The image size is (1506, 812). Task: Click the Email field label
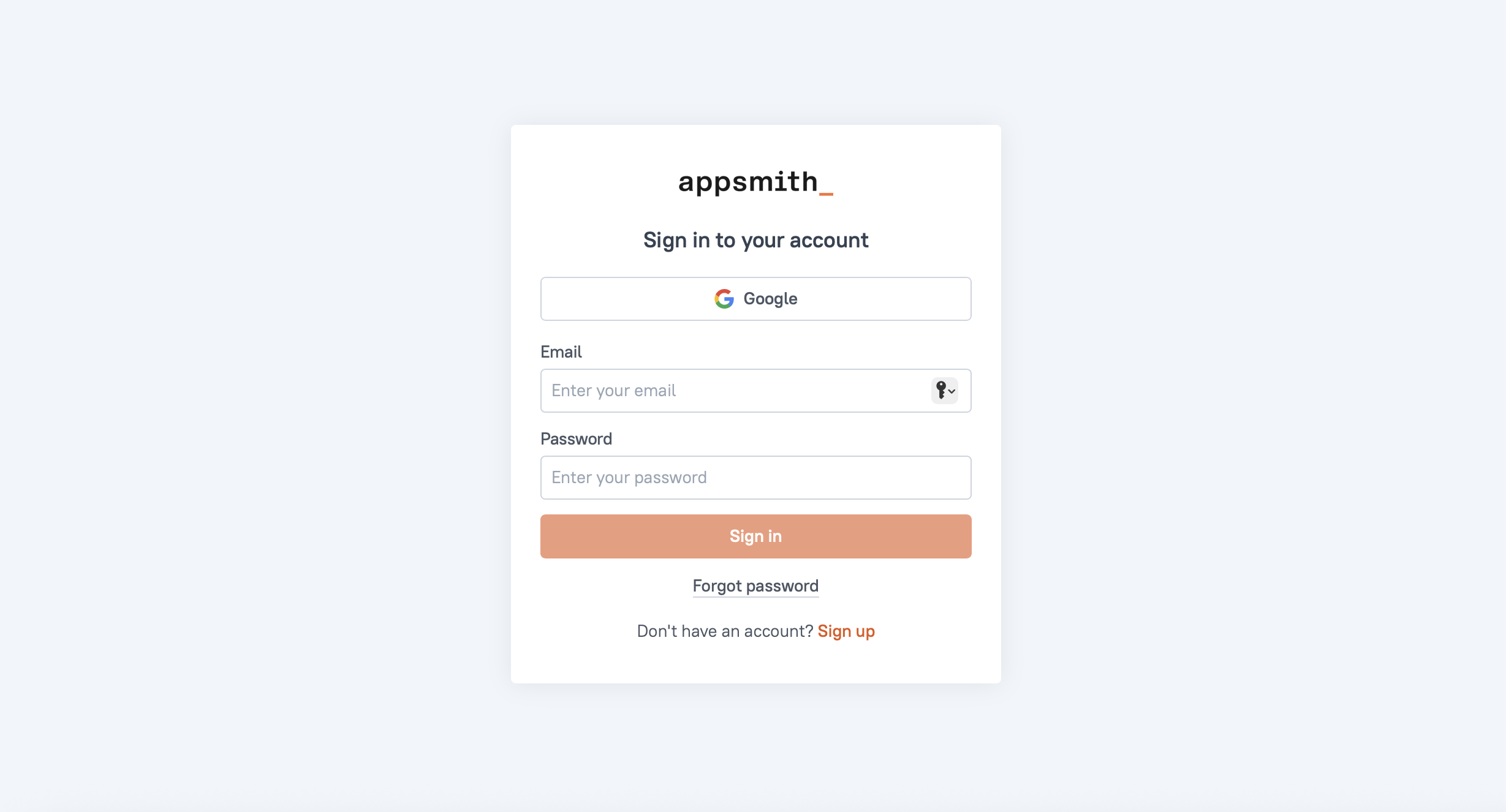[x=561, y=352]
